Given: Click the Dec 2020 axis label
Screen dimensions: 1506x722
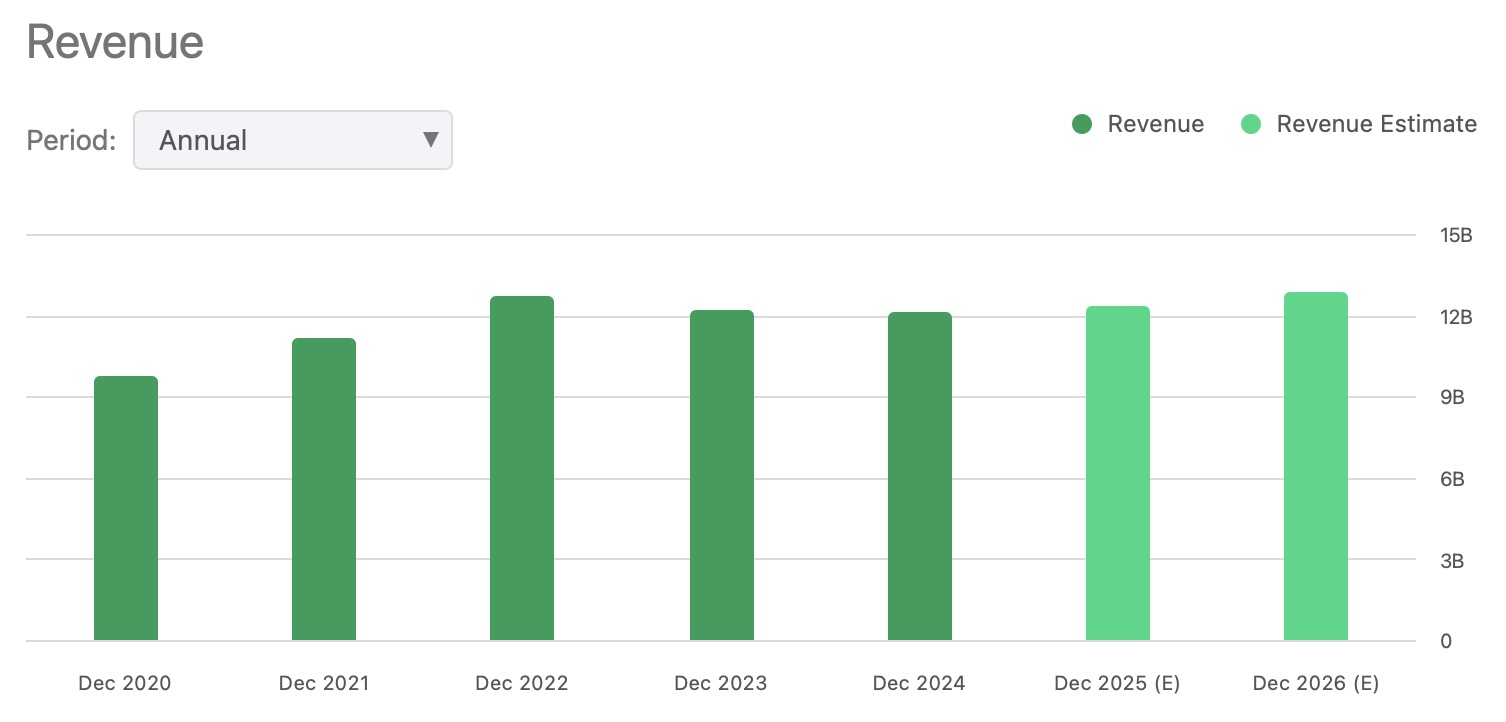Looking at the screenshot, I should [x=125, y=684].
